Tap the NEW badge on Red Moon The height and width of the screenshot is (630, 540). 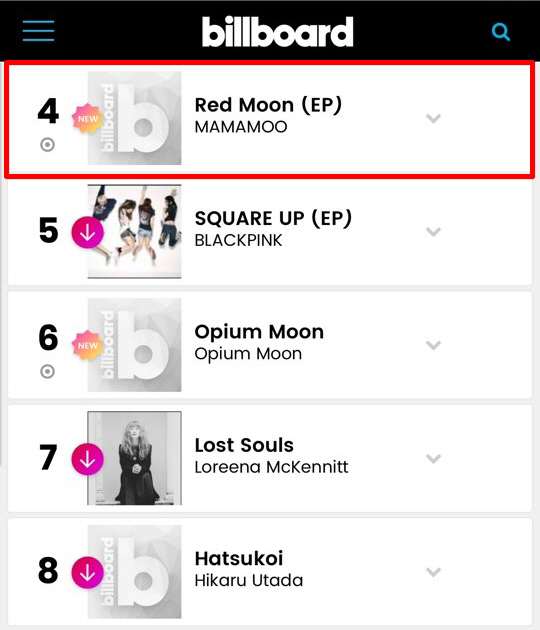click(87, 119)
